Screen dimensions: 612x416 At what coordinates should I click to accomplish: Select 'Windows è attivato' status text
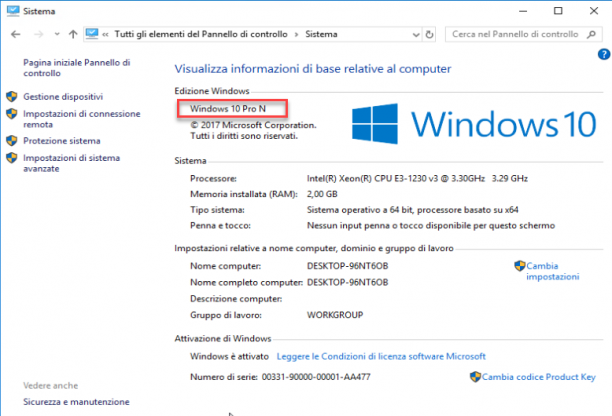click(x=230, y=356)
